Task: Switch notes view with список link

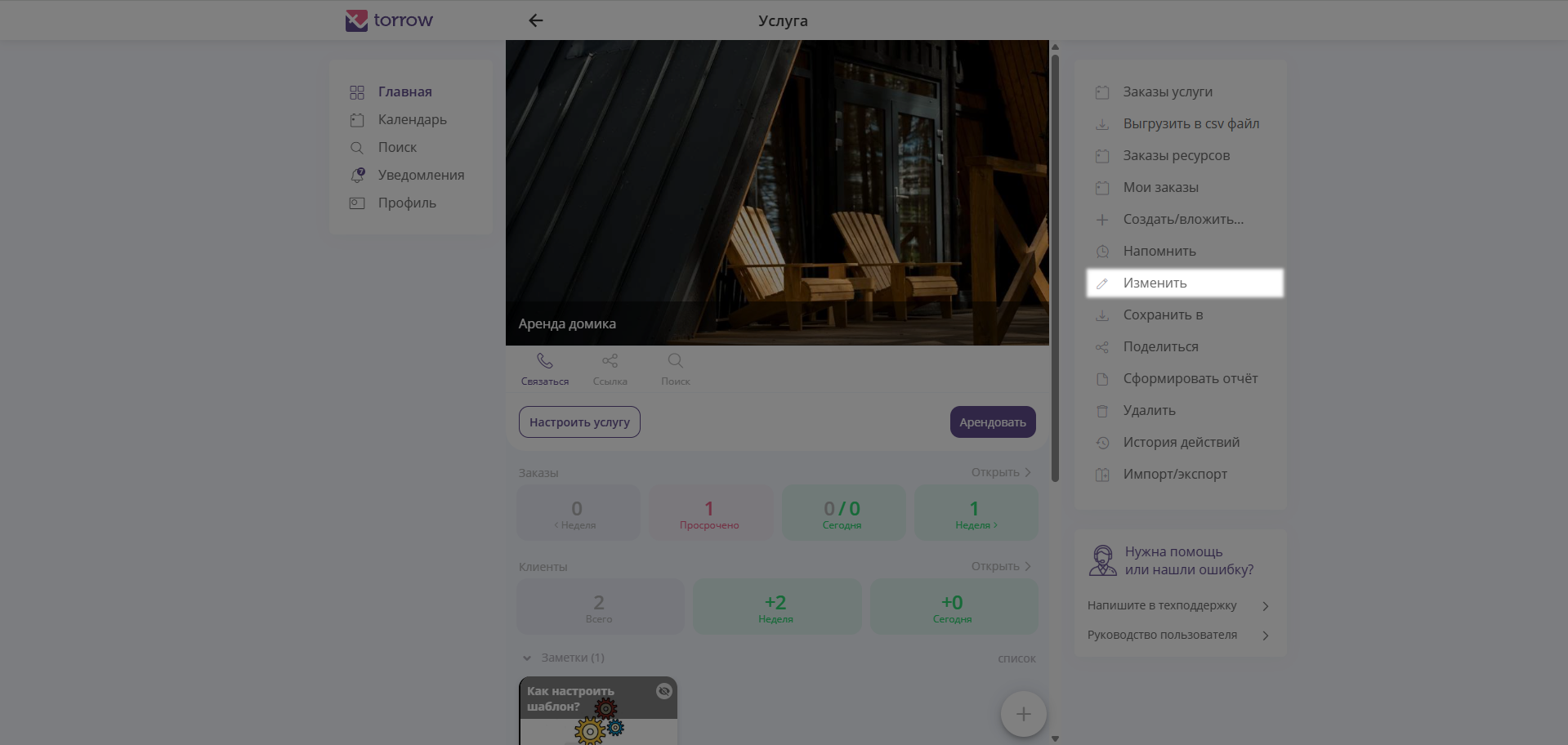Action: 1016,658
